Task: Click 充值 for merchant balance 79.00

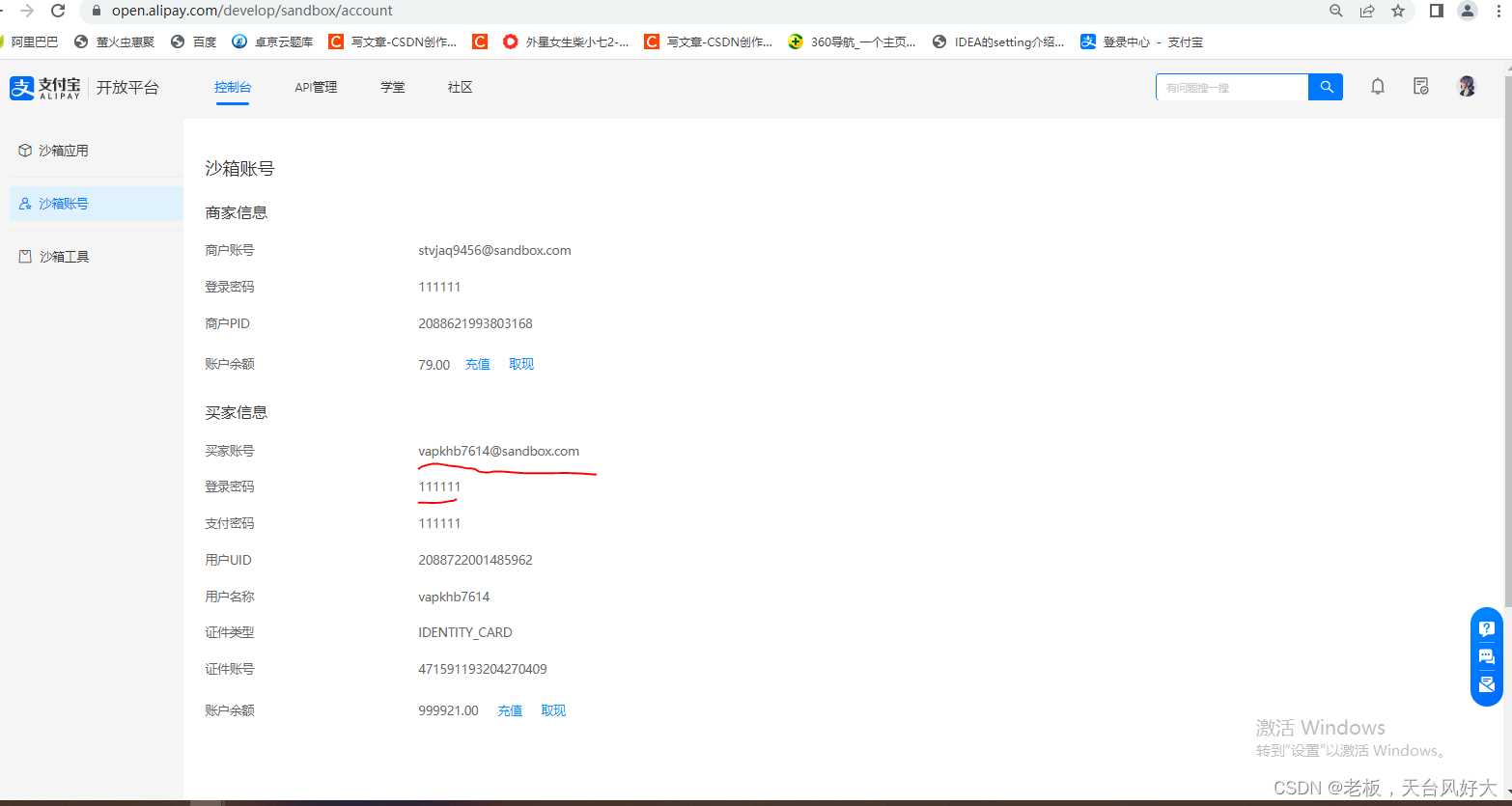Action: (478, 364)
